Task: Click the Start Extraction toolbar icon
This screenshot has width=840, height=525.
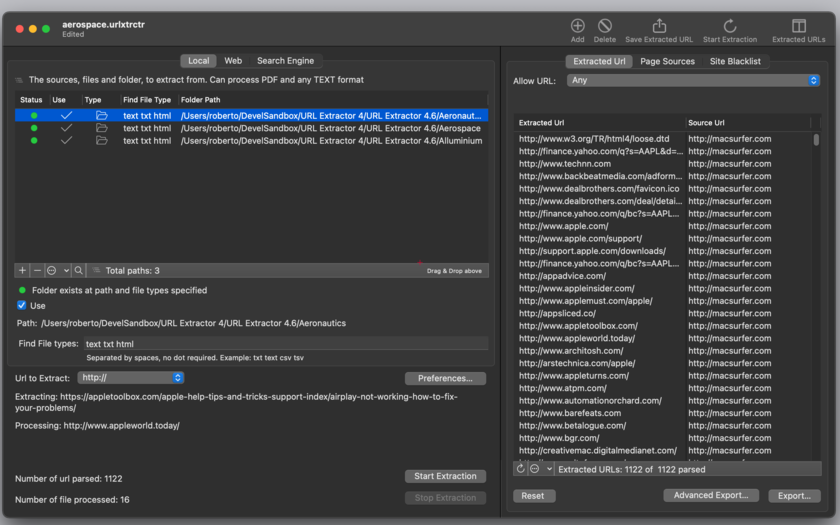Action: tap(730, 26)
